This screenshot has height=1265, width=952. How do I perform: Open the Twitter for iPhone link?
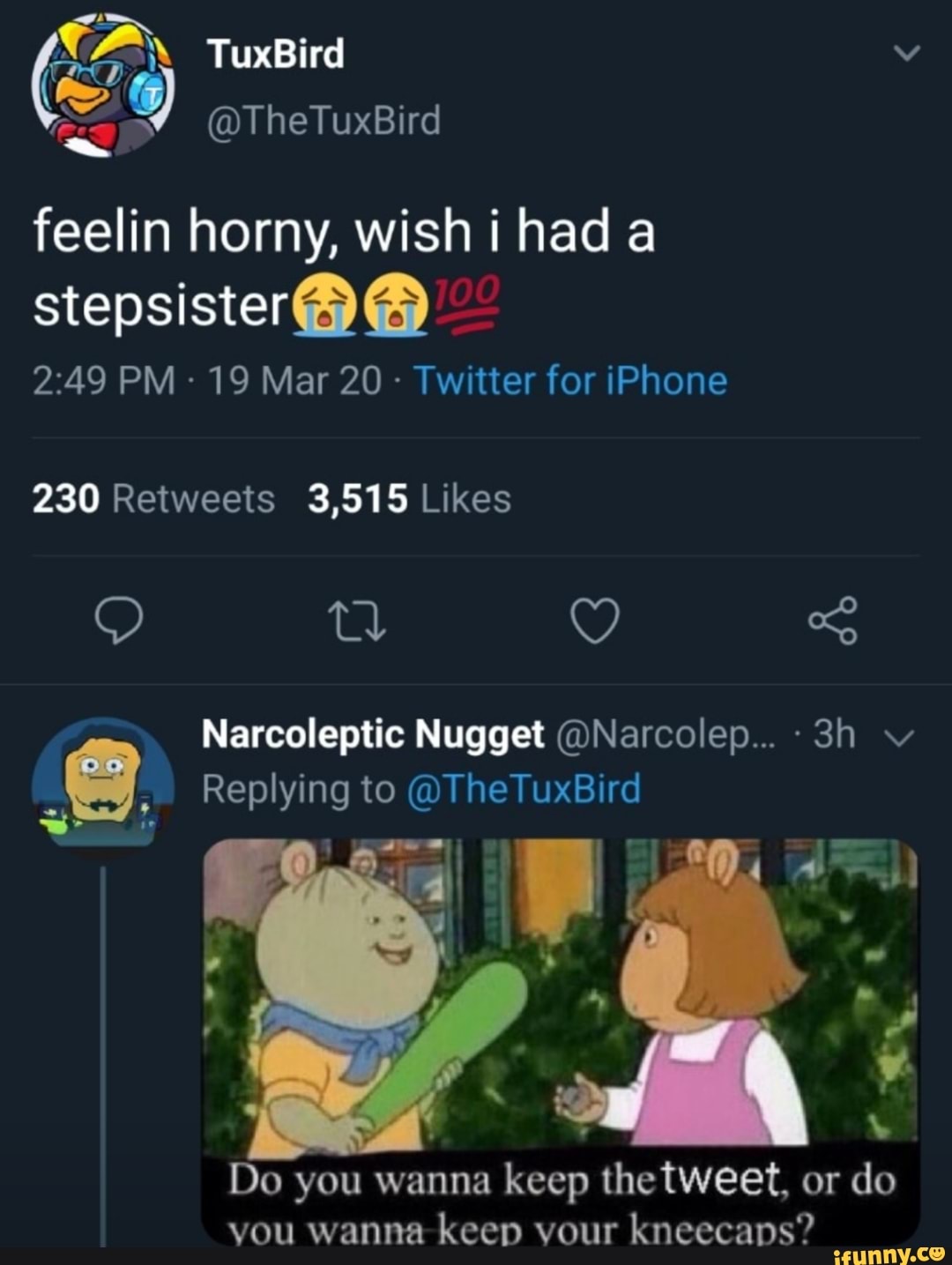(x=570, y=381)
